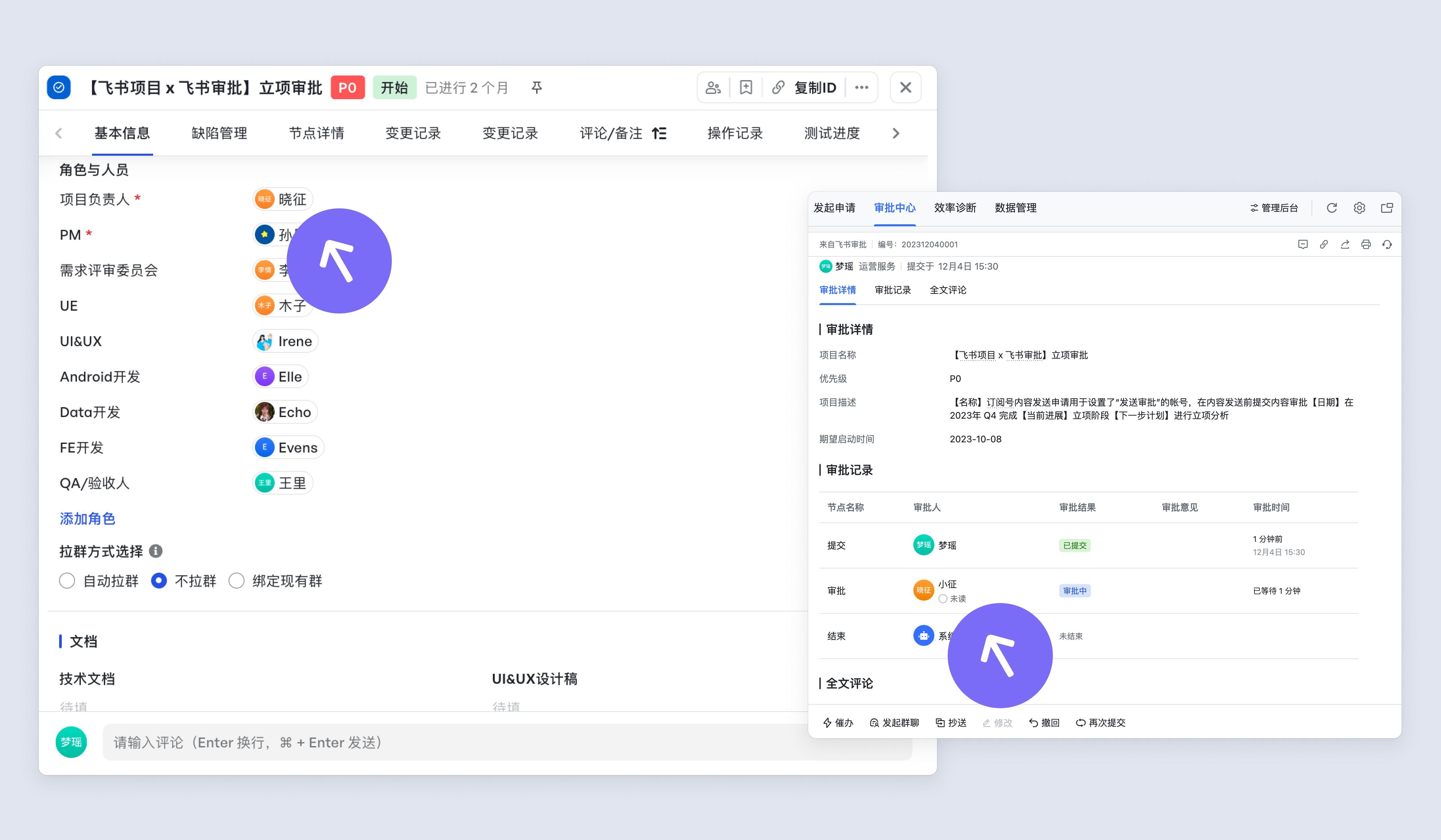The image size is (1441, 840).
Task: Click the customer support headset icon
Action: (x=1387, y=245)
